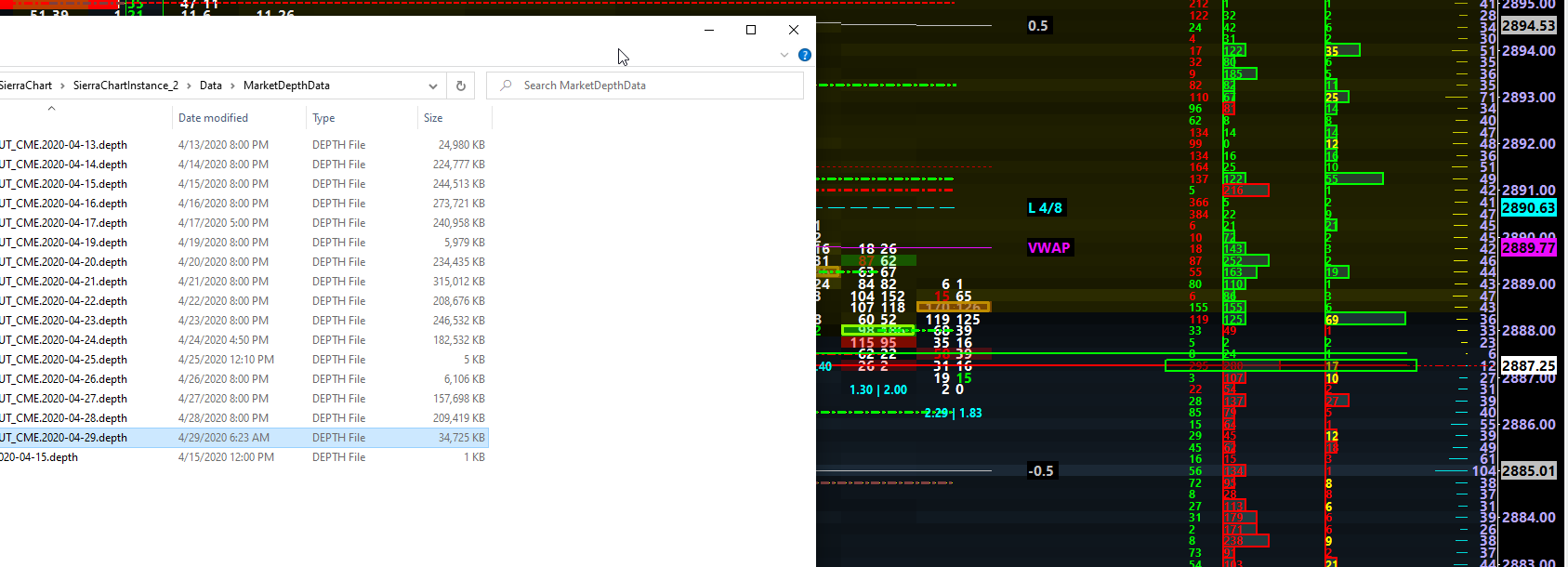Select file CME.2020-04-17.depth

click(64, 223)
